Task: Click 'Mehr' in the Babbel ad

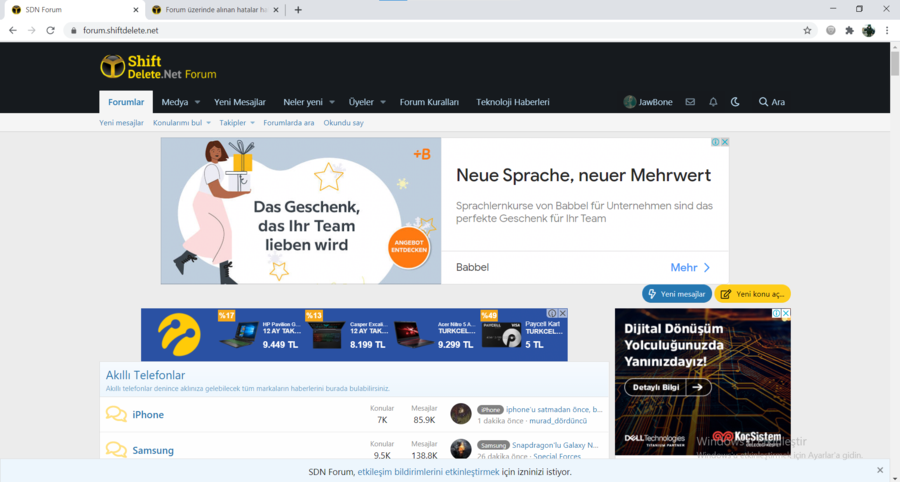Action: coord(690,267)
